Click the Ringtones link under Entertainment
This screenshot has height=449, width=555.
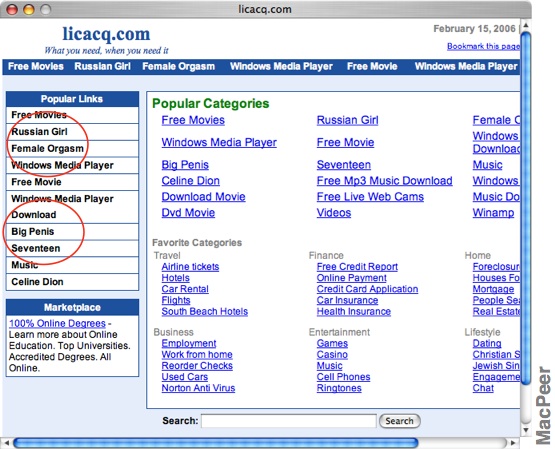point(339,388)
